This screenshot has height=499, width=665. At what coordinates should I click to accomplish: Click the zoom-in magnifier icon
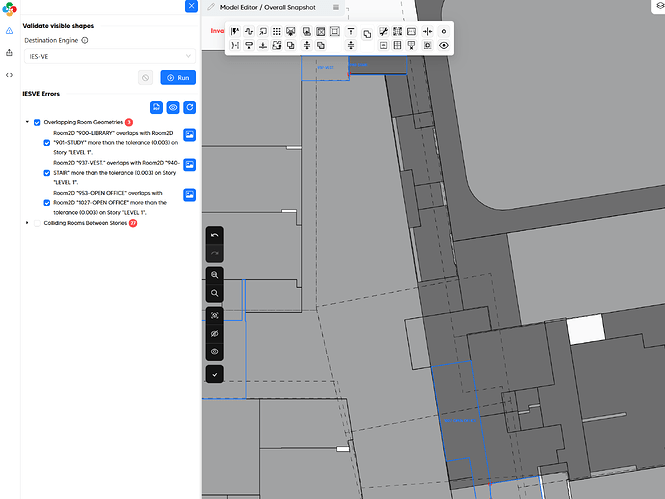tap(215, 274)
